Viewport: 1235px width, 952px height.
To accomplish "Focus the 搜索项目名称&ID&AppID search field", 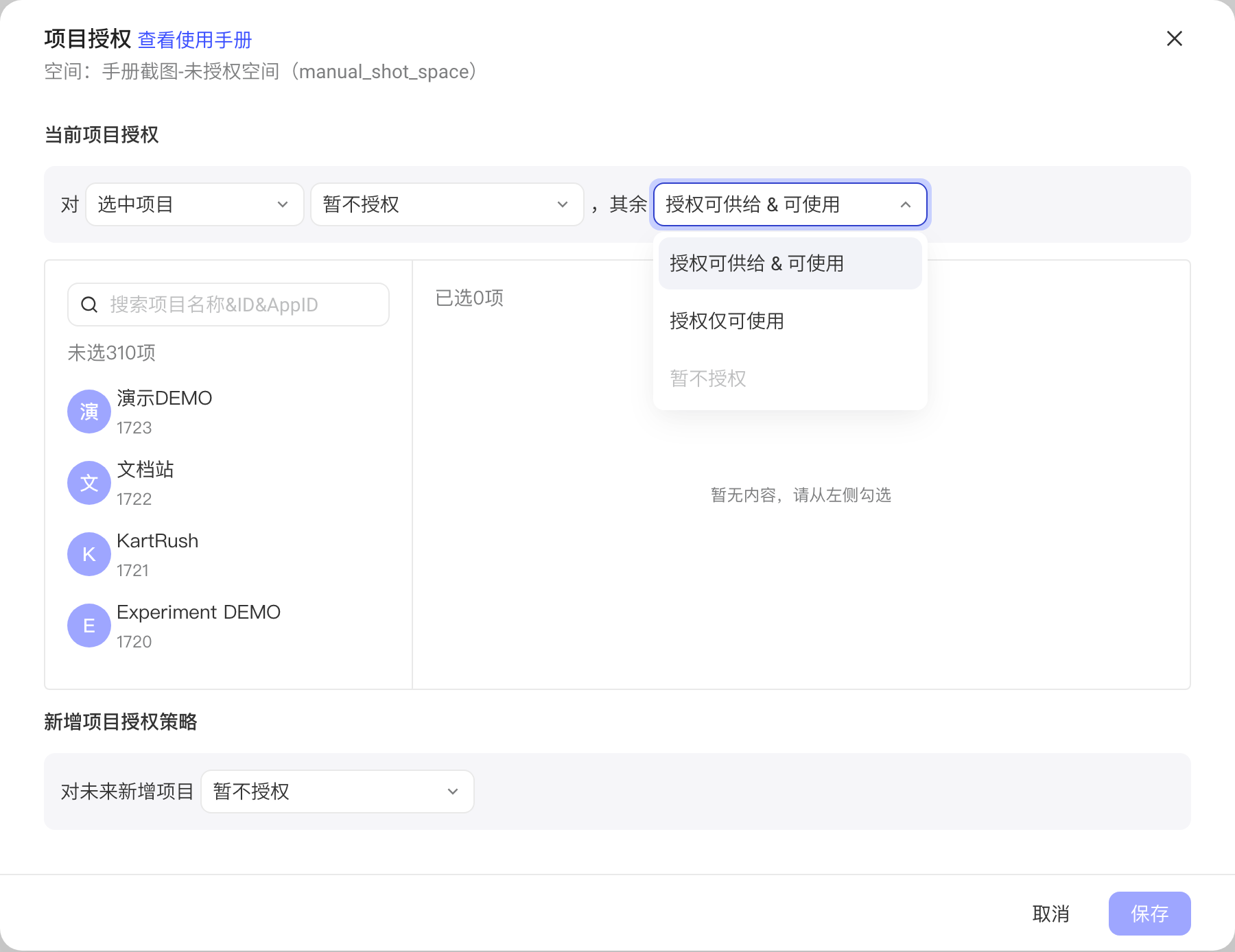I will [228, 305].
